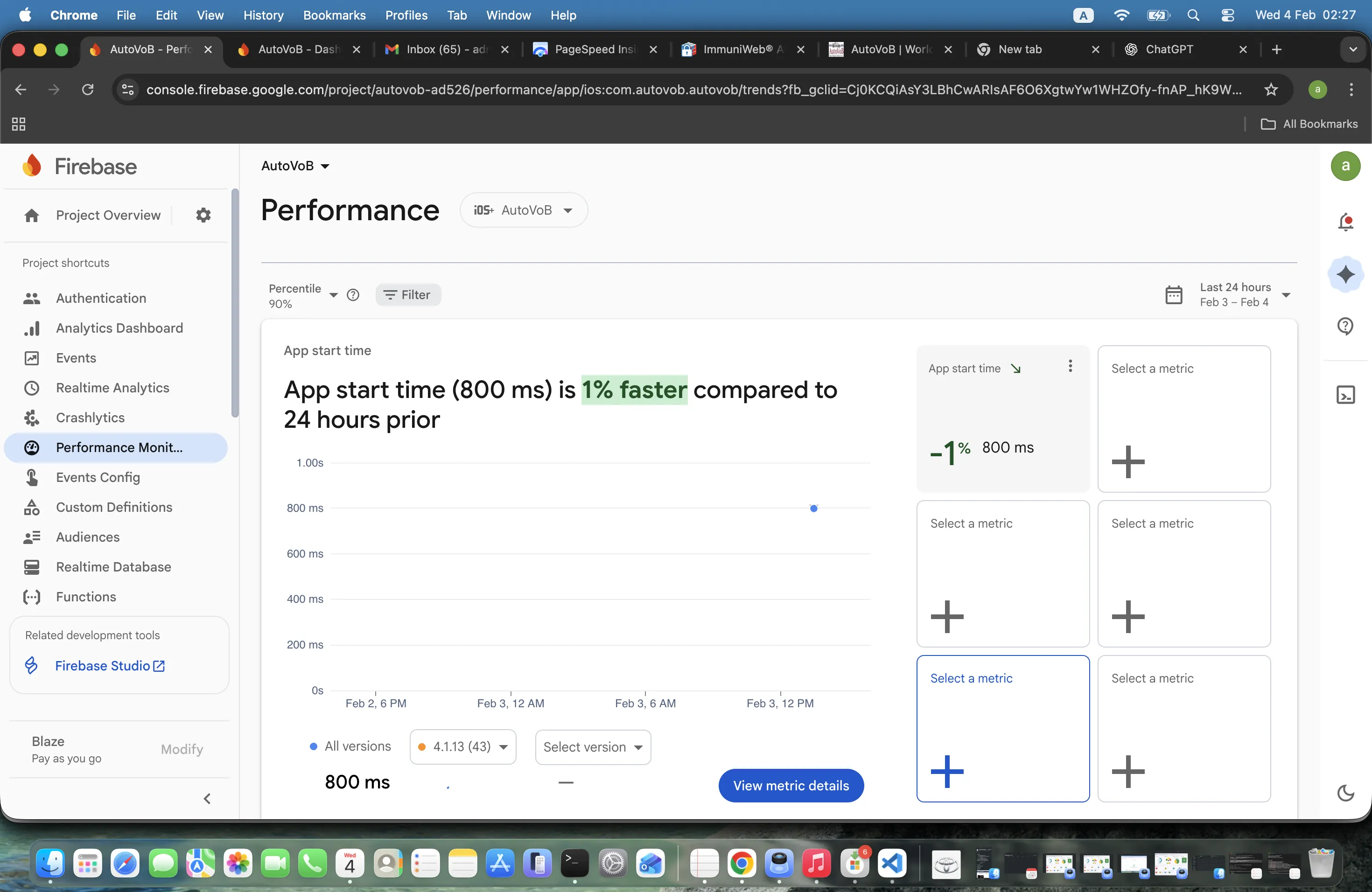This screenshot has width=1372, height=892.
Task: Open project settings gear icon
Action: 203,215
